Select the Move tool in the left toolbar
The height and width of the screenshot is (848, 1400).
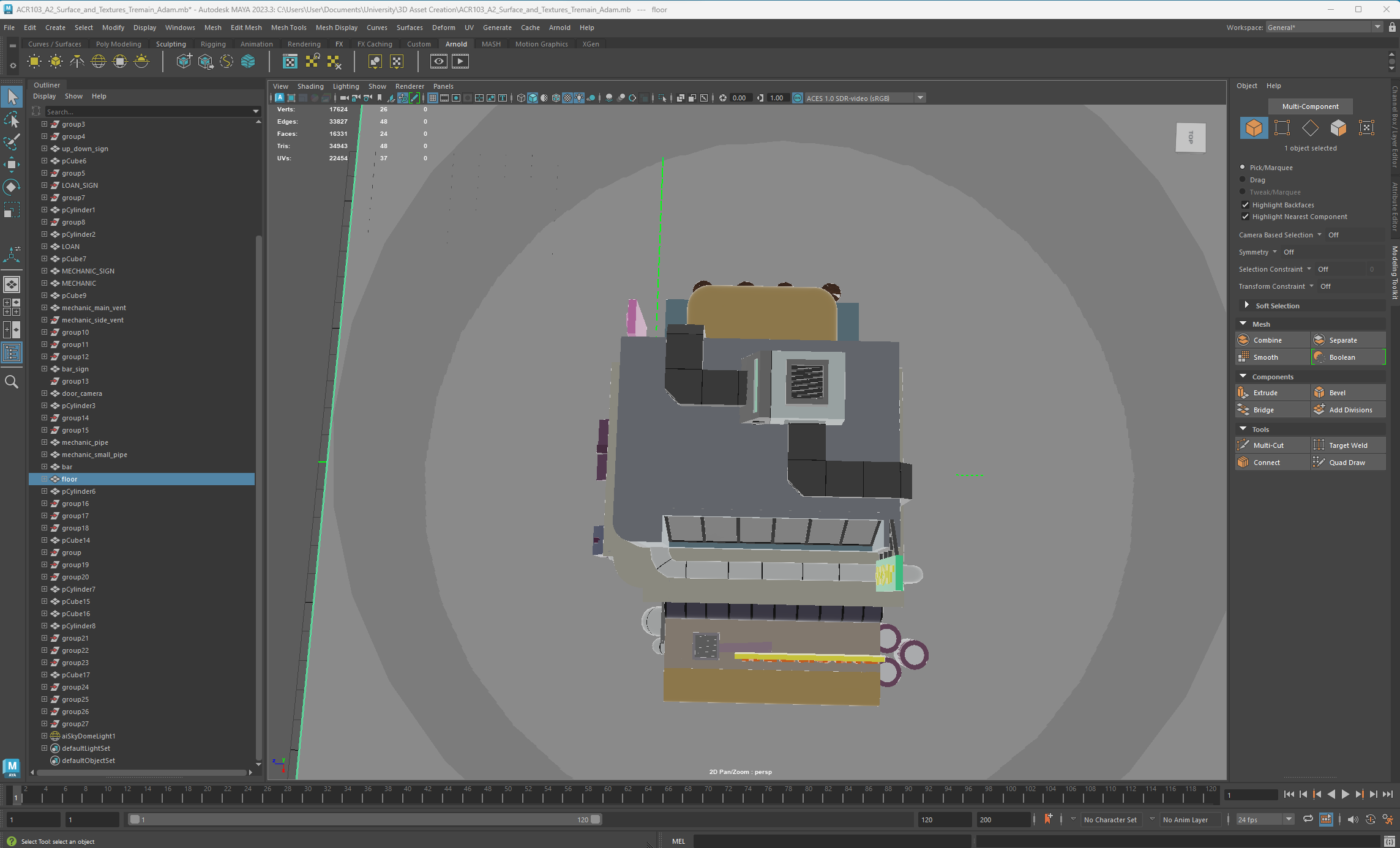click(x=12, y=164)
